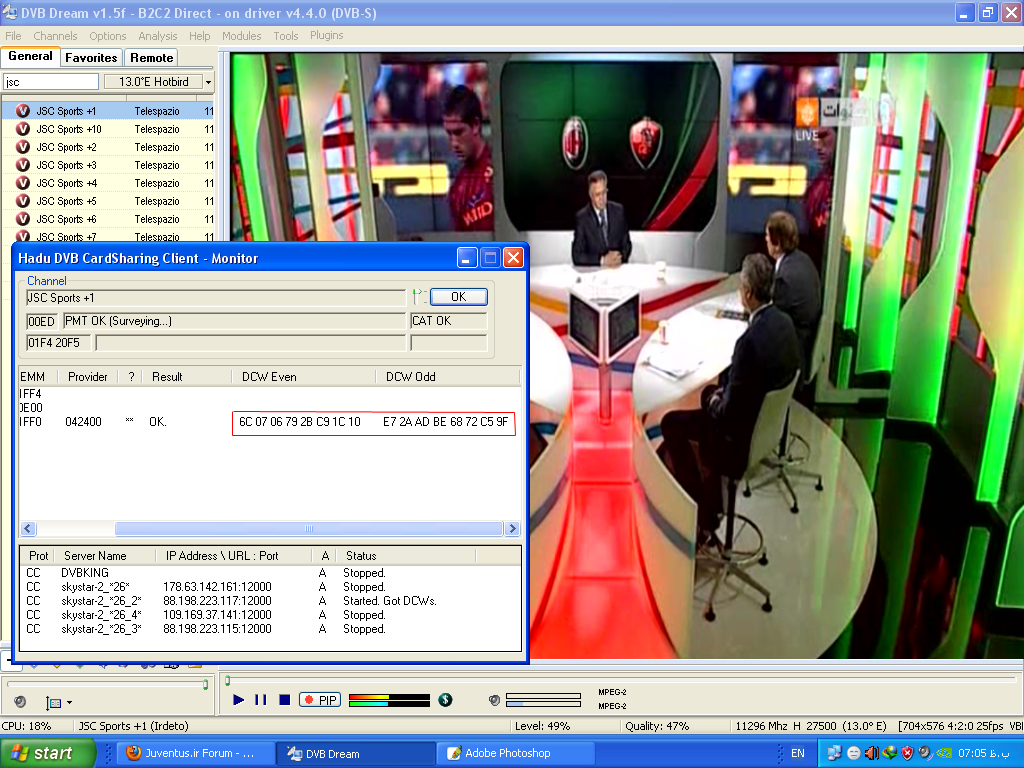Switch to Juventus.ir Forum Firefox taskbar button

[195, 754]
